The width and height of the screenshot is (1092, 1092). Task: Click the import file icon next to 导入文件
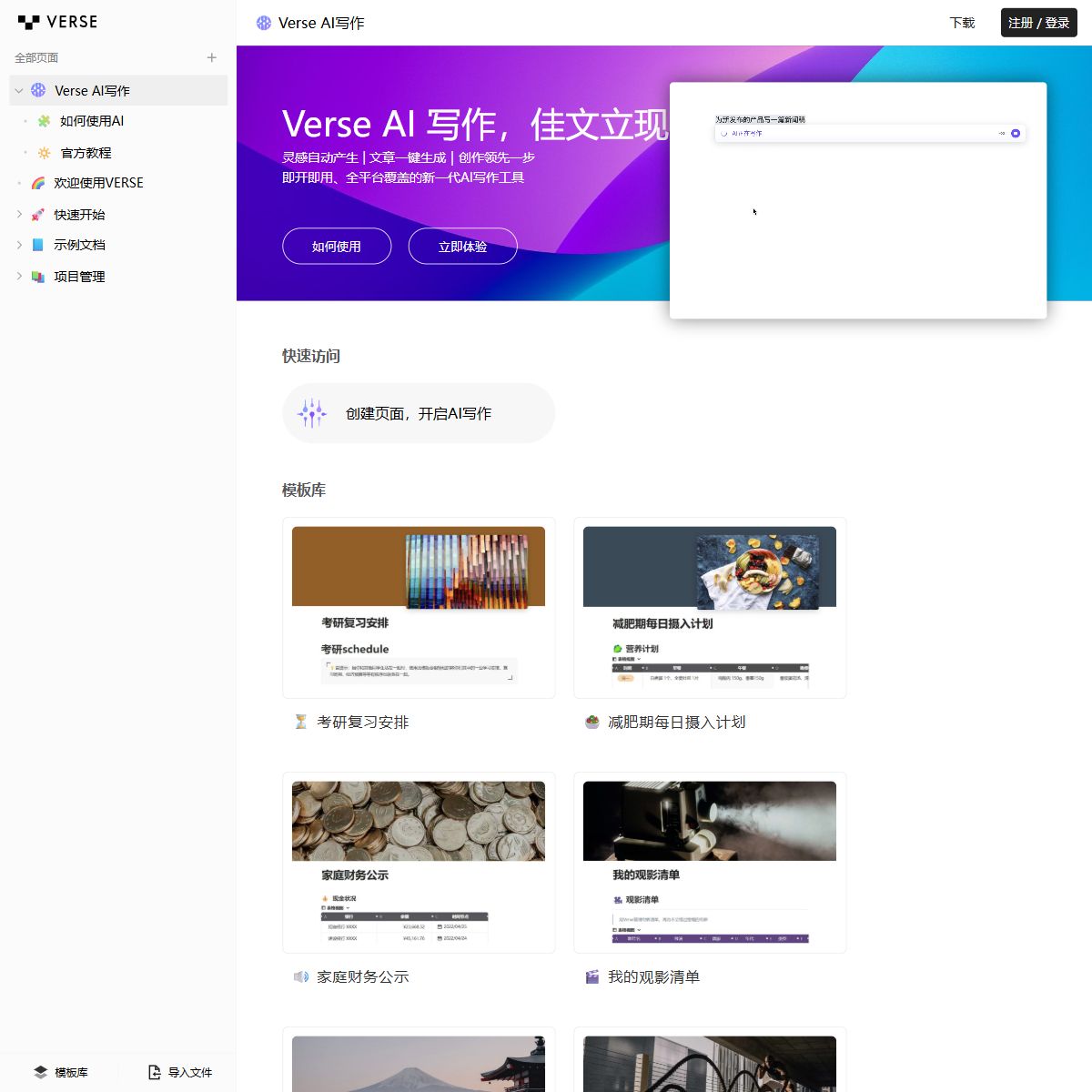155,1072
